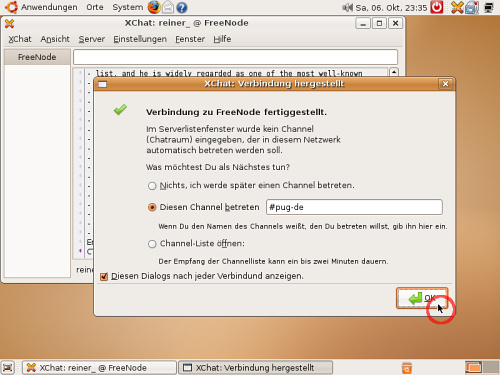The width and height of the screenshot is (500, 375).
Task: Switch to 'XChat: Verbindung hergestellt' taskbar entry
Action: (256, 368)
